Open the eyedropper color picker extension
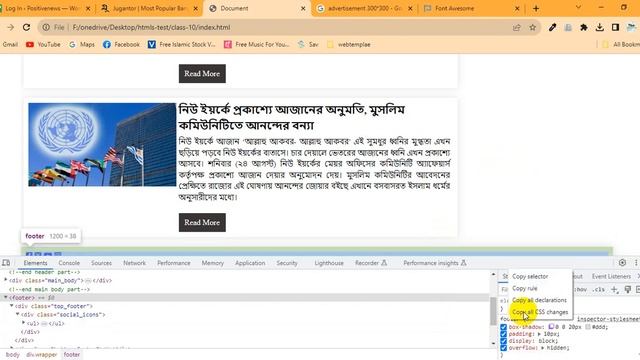This screenshot has width=640, height=360. pyautogui.click(x=552, y=27)
